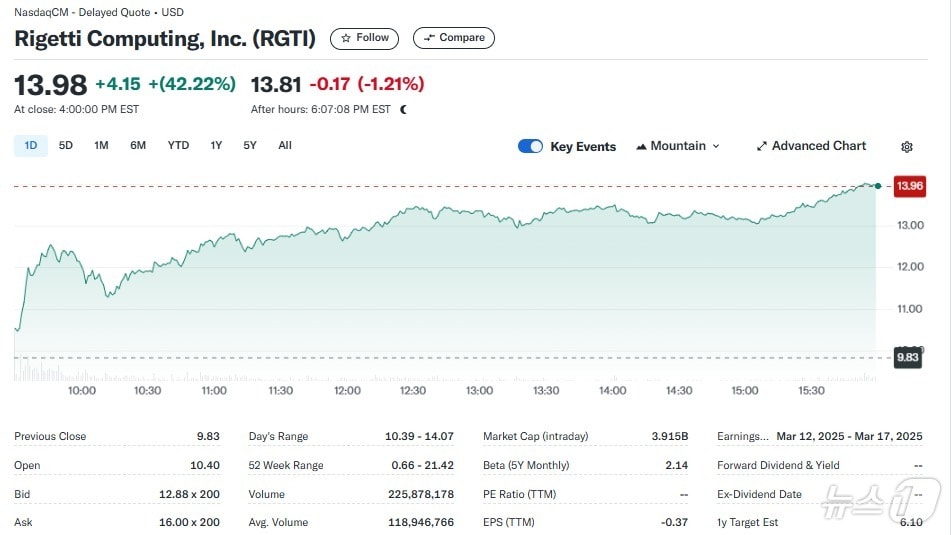
Task: Click the compare arrows icon
Action: coord(429,38)
